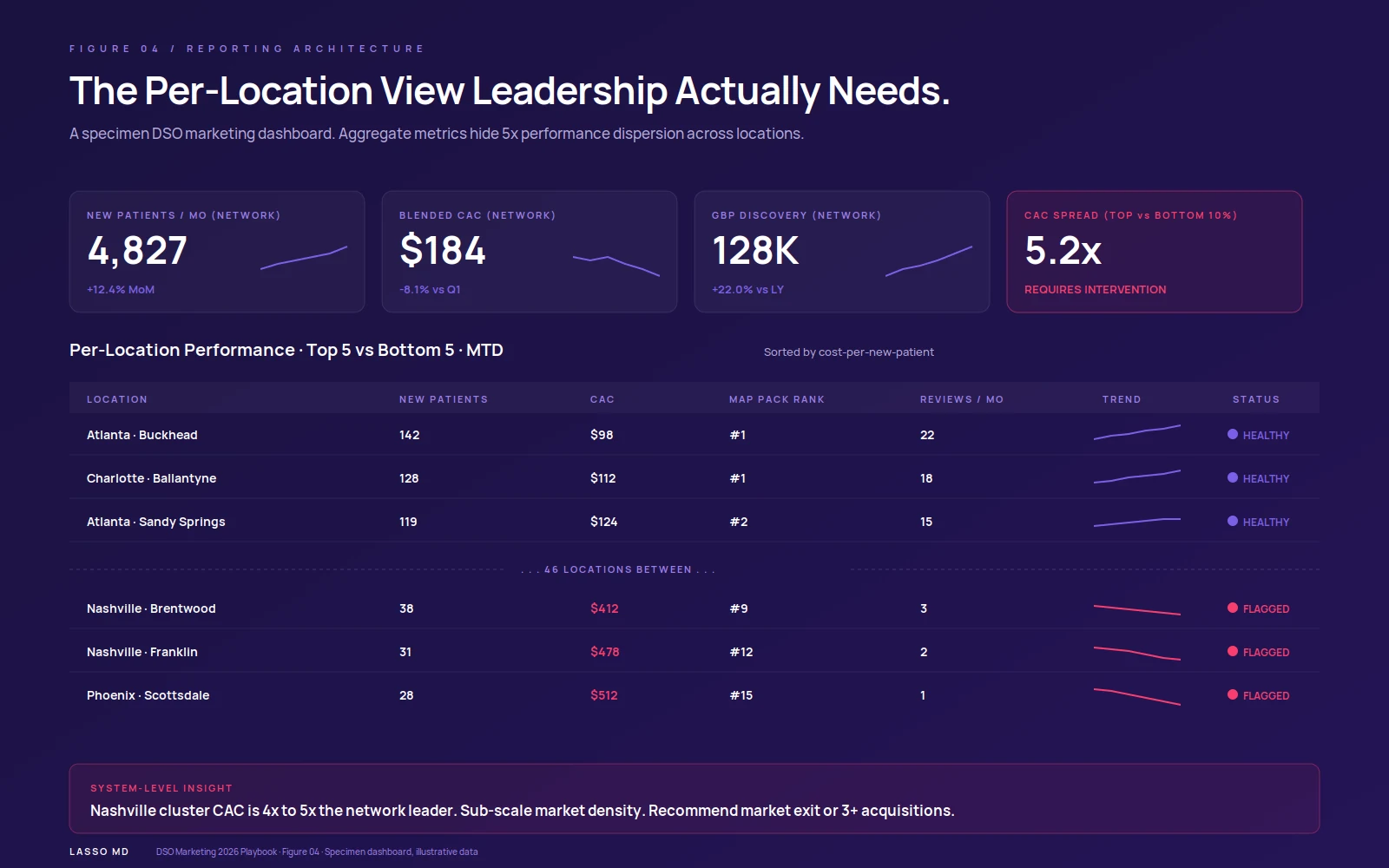
Task: Click the $98 CAC cell
Action: [x=602, y=435]
